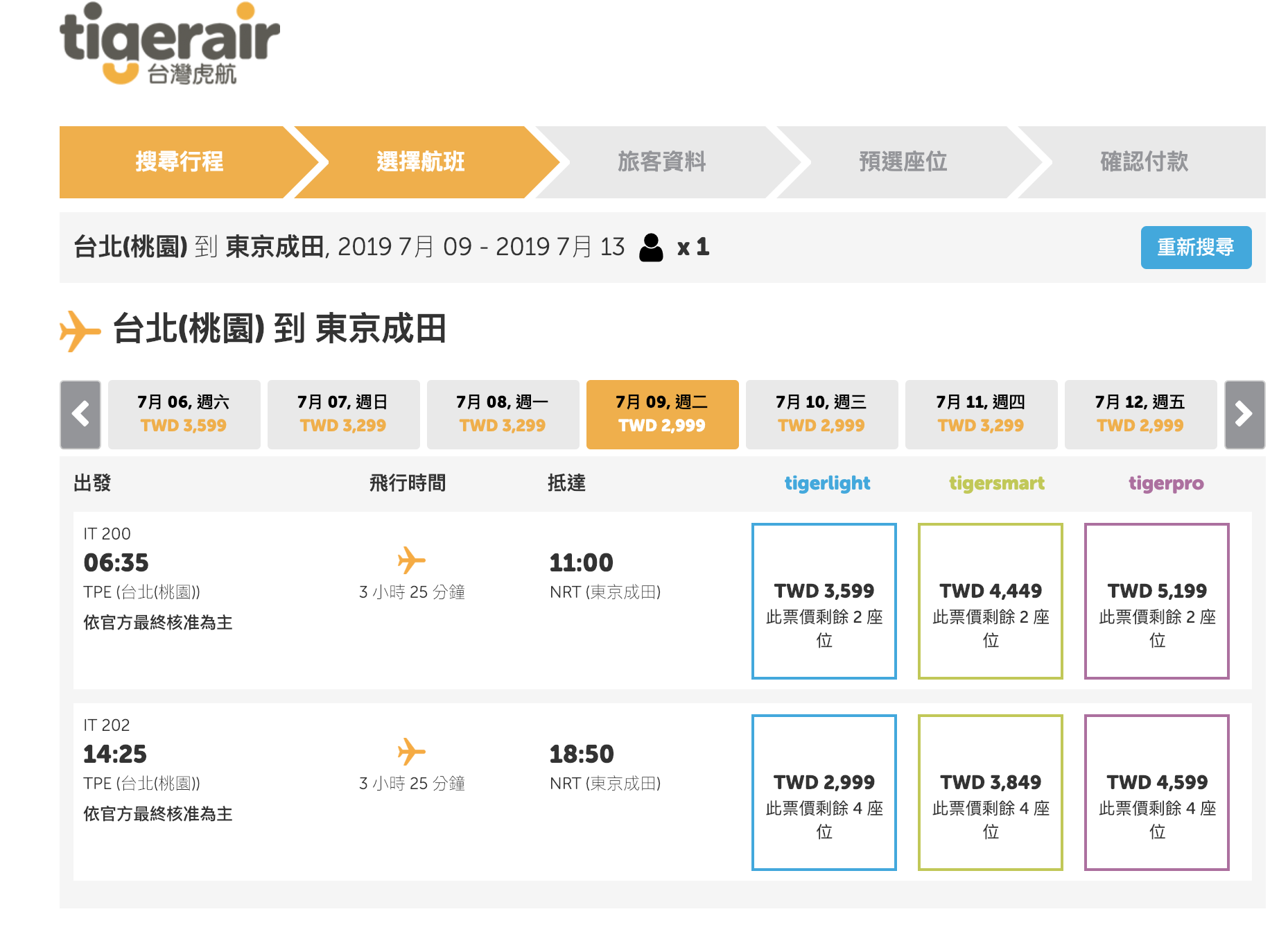Select the TWD 5,199 tigerpro fare for IT 200
Viewport: 1288px width, 932px height.
click(x=1156, y=601)
